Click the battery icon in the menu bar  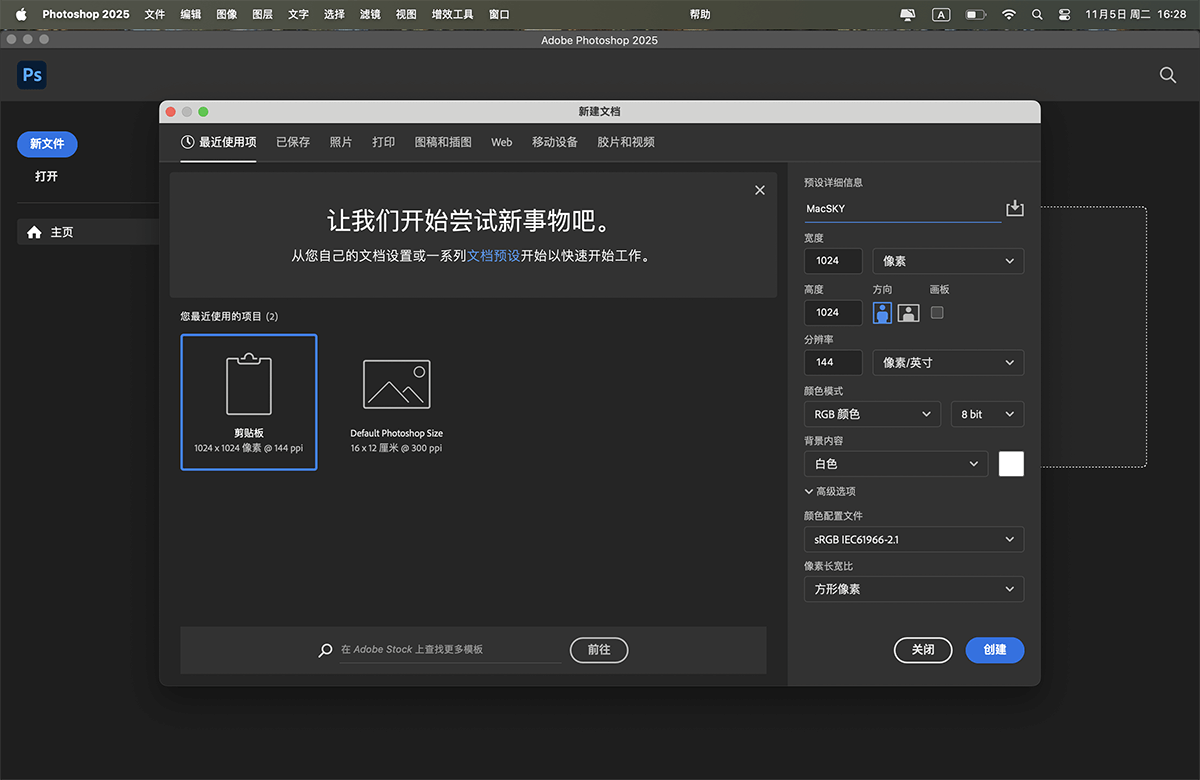point(975,15)
